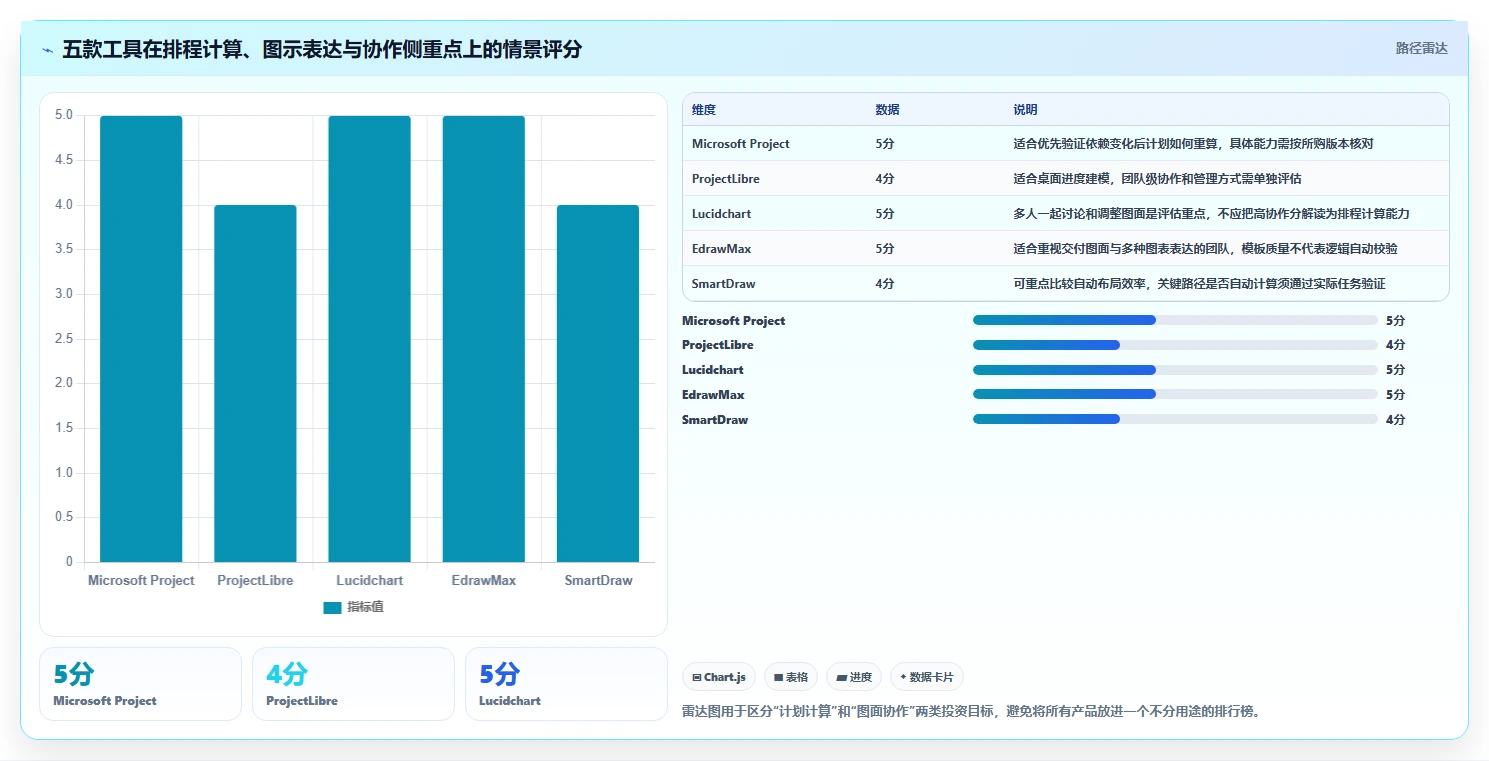
Task: Click the 路径雷达 label in the header
Action: click(x=1421, y=48)
